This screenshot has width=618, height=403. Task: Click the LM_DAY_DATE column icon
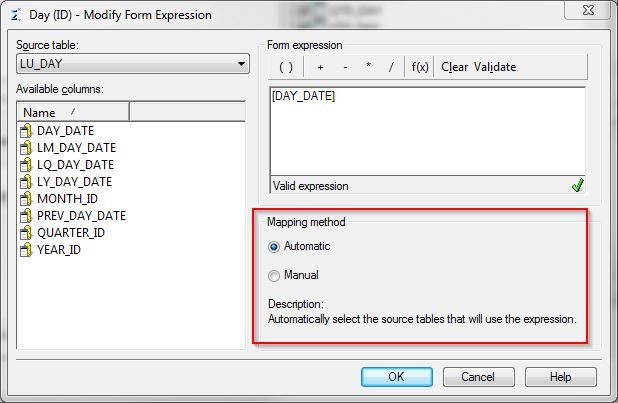click(x=27, y=148)
